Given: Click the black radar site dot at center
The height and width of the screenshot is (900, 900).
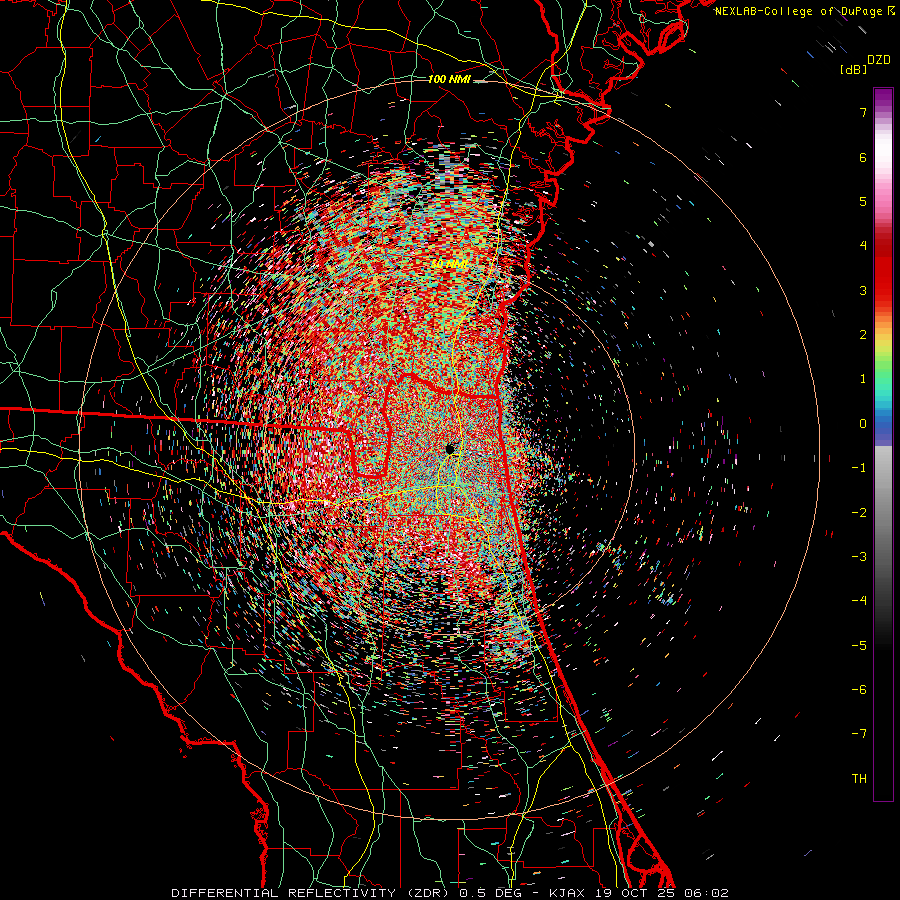Looking at the screenshot, I should point(451,448).
